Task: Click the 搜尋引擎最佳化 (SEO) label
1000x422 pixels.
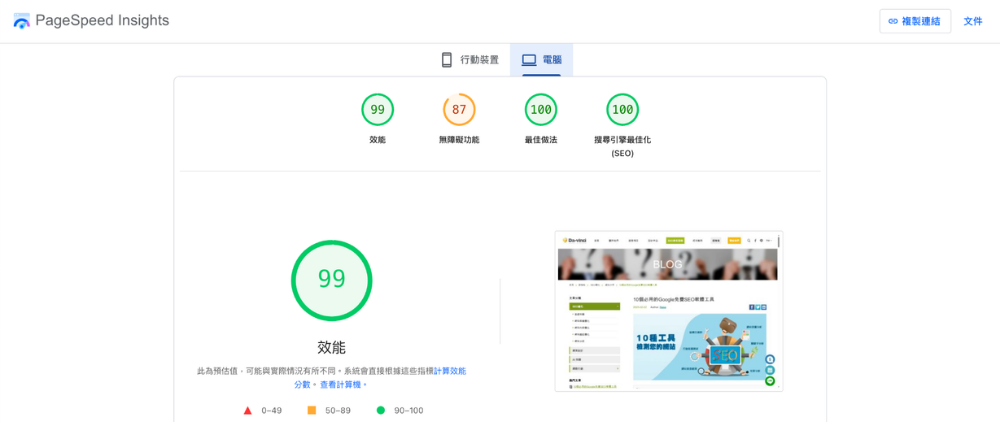Action: (622, 146)
